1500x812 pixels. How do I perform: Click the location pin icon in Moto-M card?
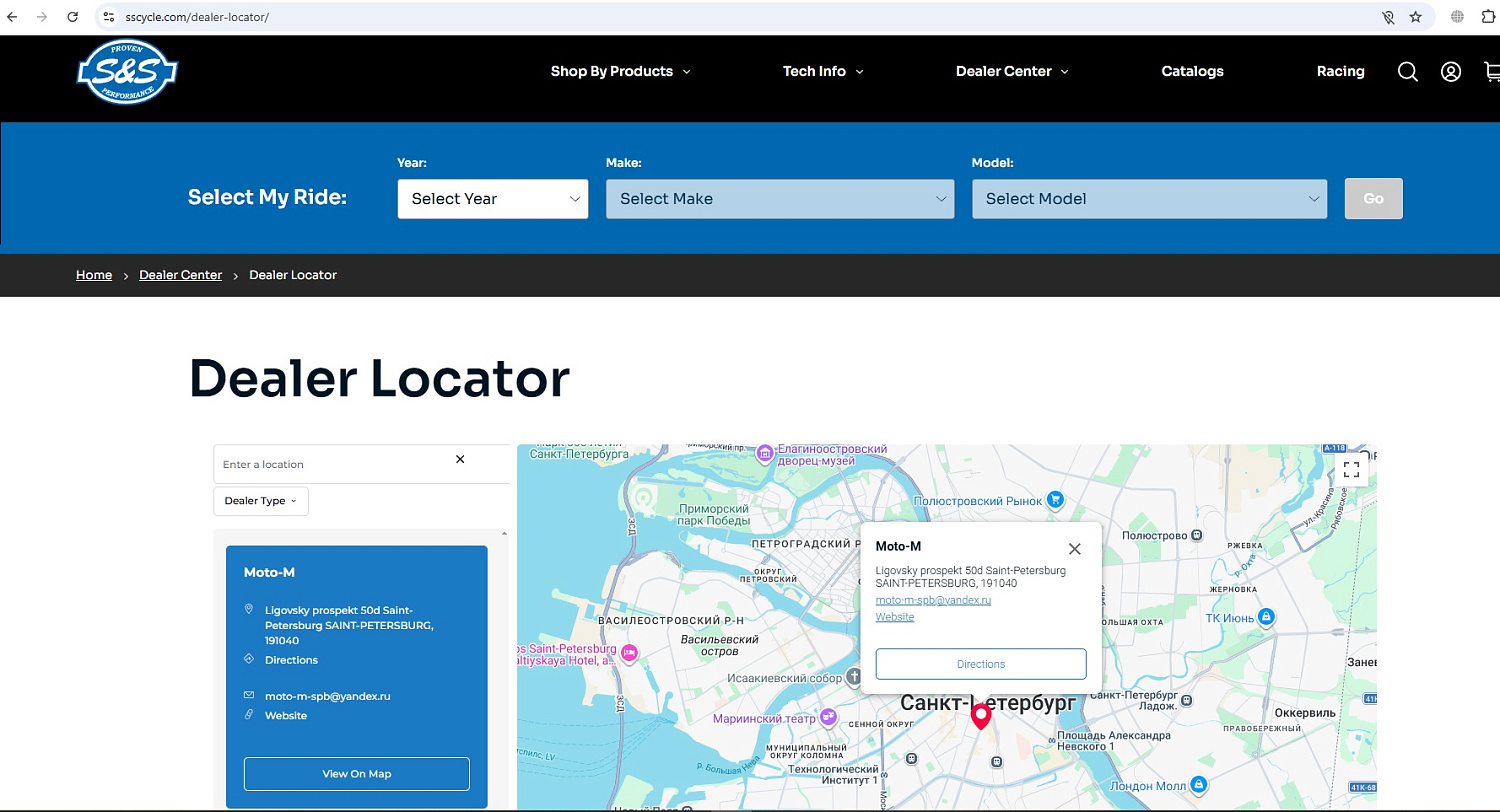249,609
